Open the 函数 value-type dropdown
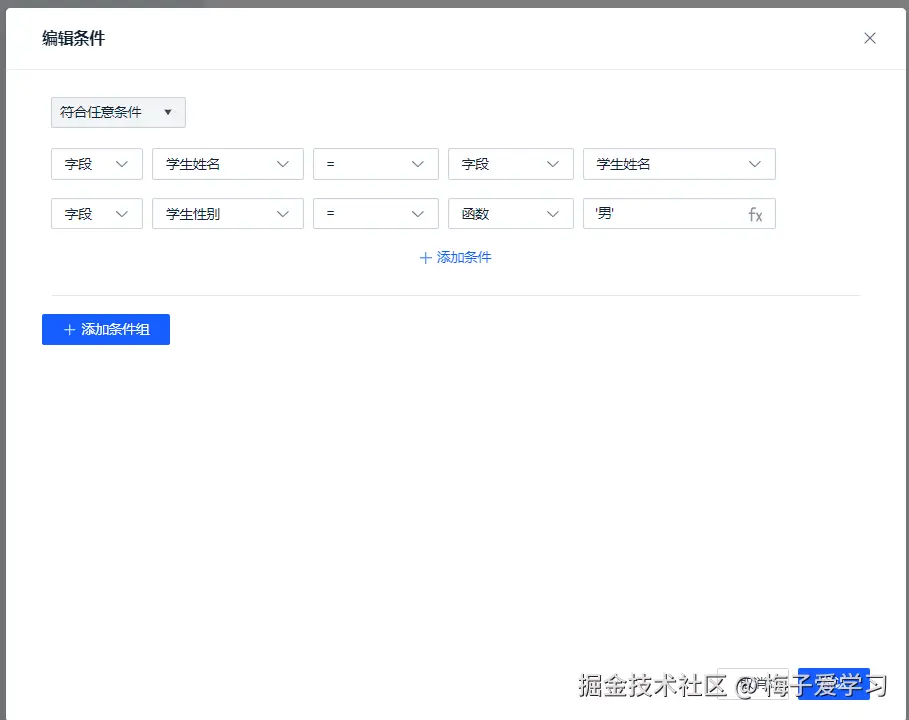Screen dimensions: 909x720 click(511, 213)
